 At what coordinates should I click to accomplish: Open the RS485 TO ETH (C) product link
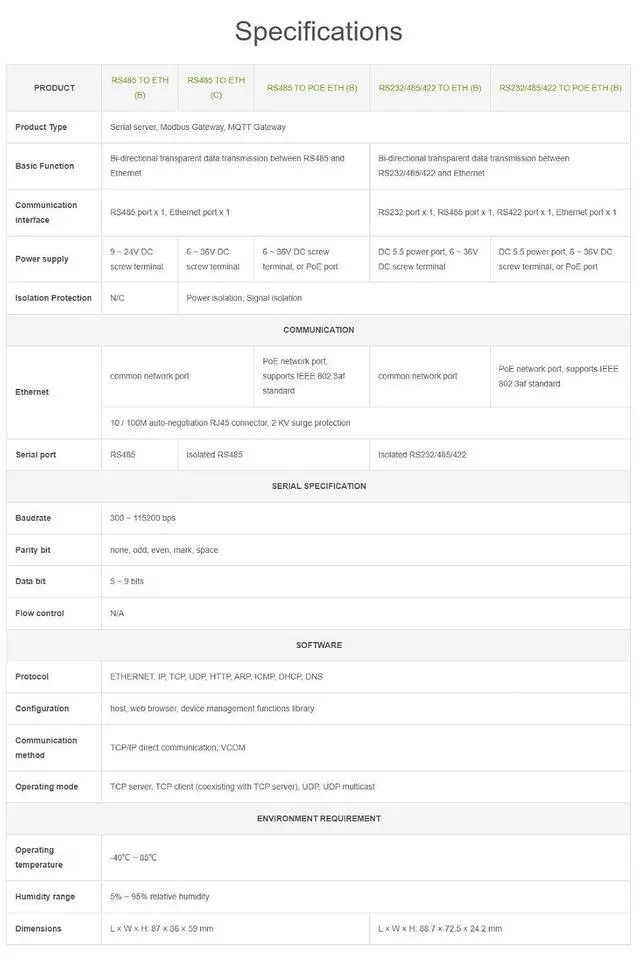tap(216, 88)
